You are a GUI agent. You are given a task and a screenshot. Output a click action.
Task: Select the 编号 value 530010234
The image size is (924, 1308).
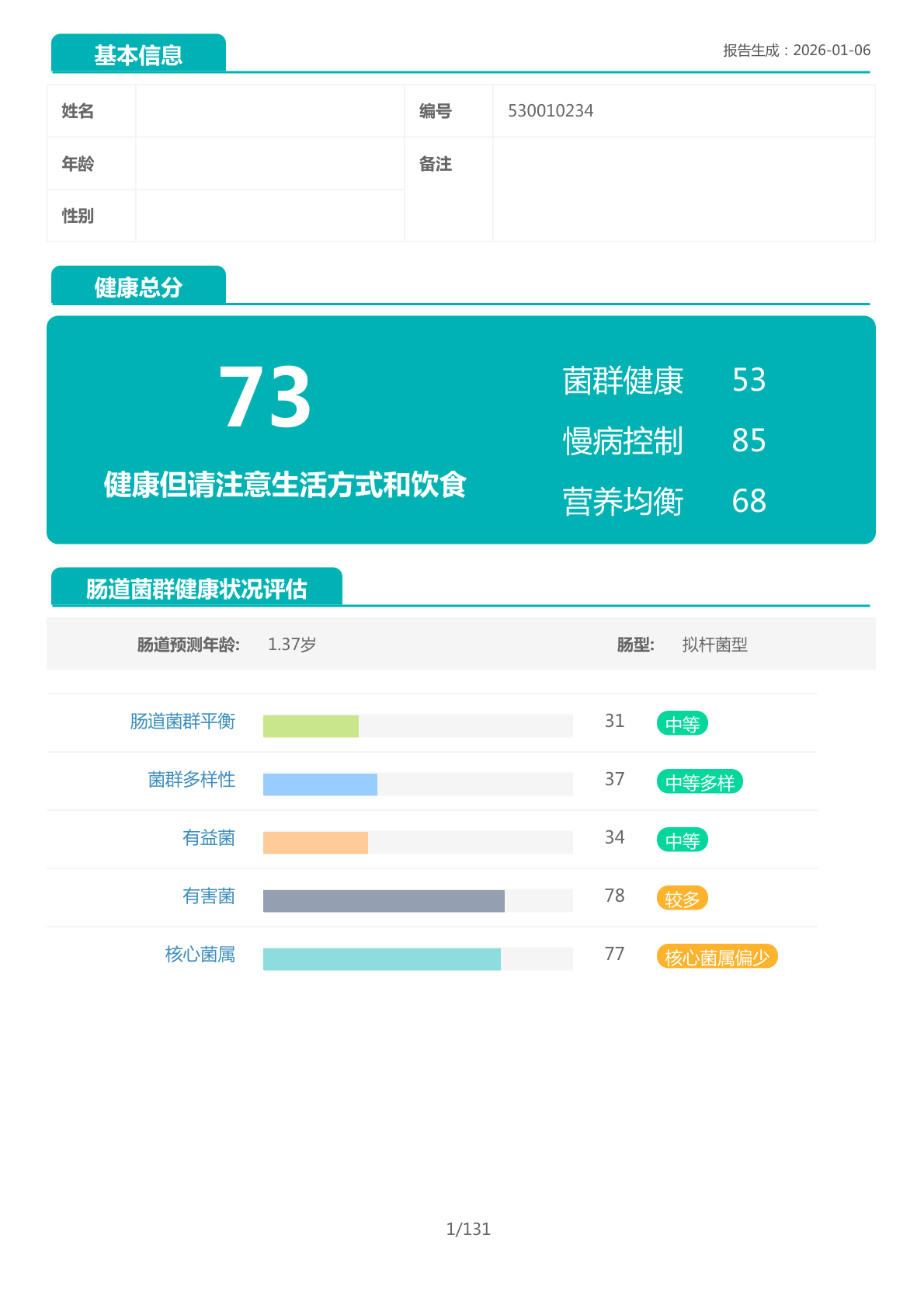pyautogui.click(x=551, y=111)
